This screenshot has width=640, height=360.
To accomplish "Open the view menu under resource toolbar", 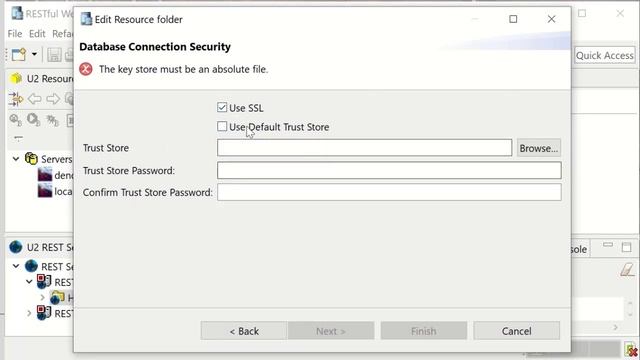I will (x=18, y=138).
